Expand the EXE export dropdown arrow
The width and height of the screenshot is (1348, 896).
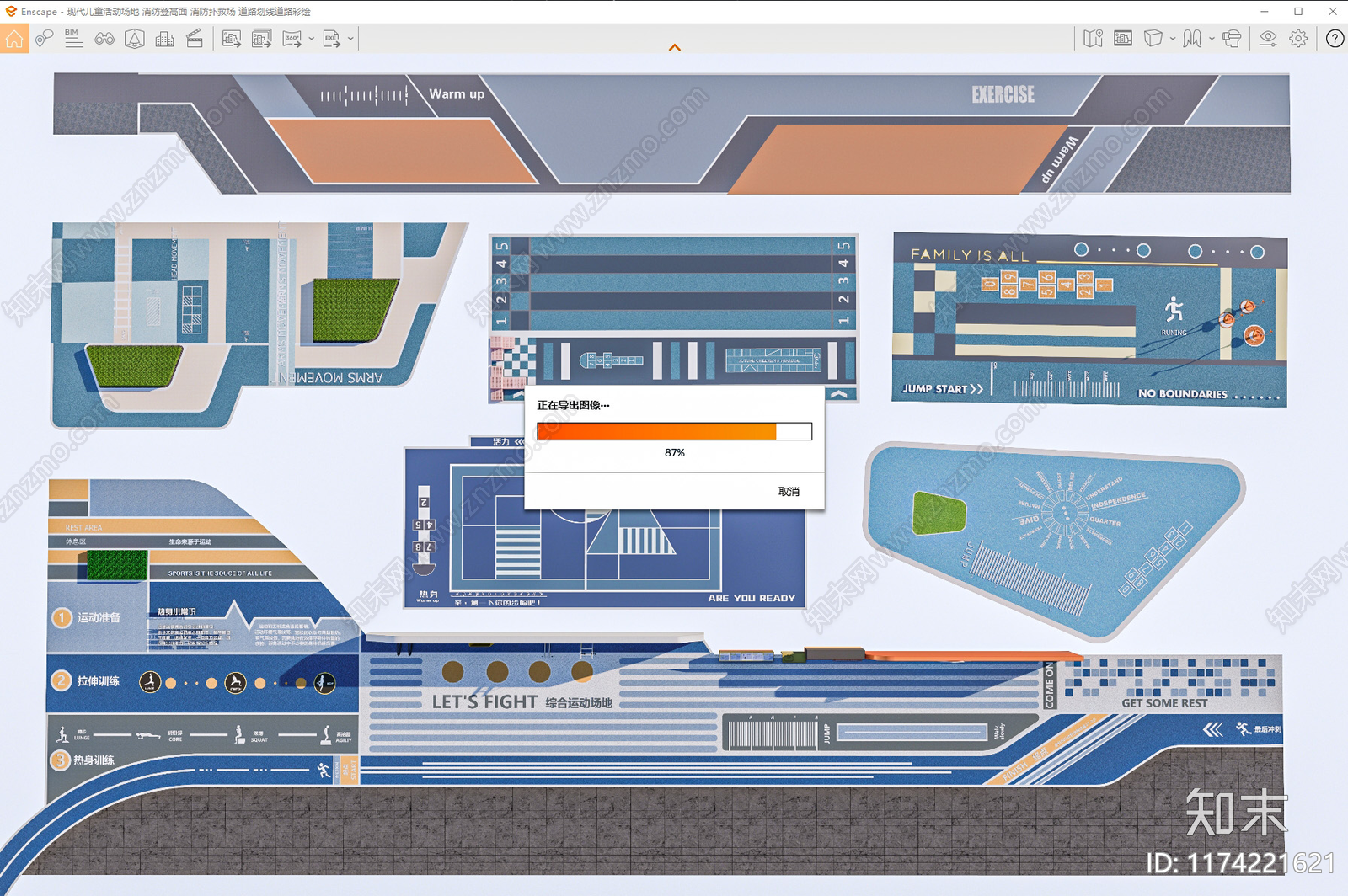tap(350, 39)
